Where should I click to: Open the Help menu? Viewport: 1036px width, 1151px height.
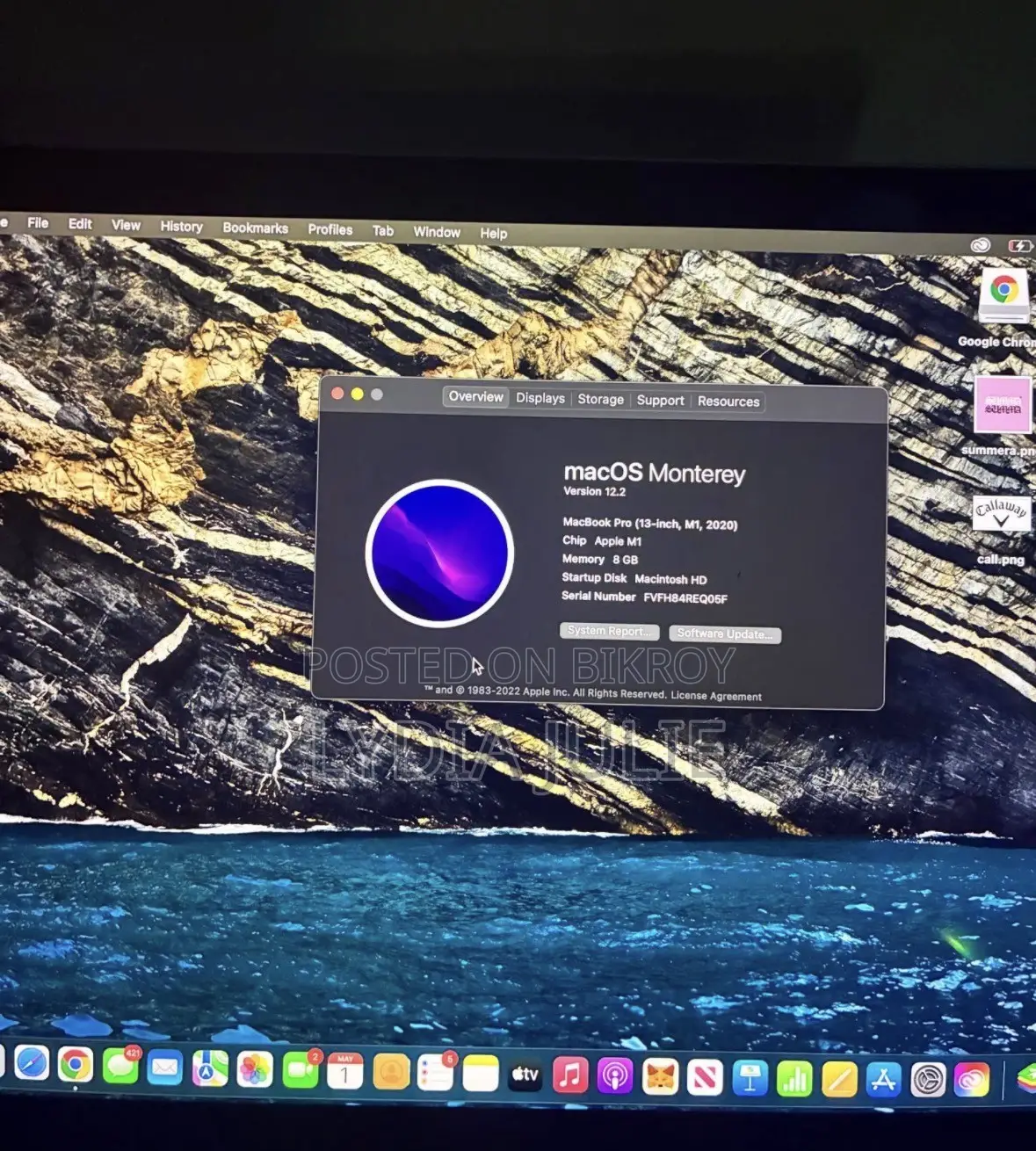493,233
